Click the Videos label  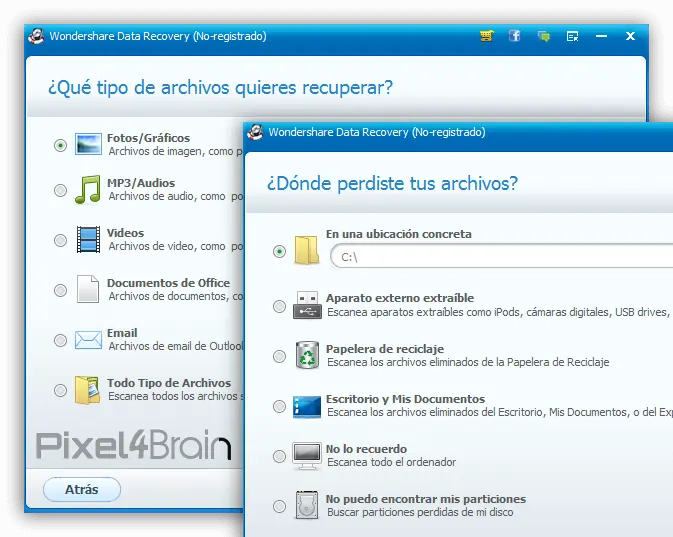tap(125, 233)
